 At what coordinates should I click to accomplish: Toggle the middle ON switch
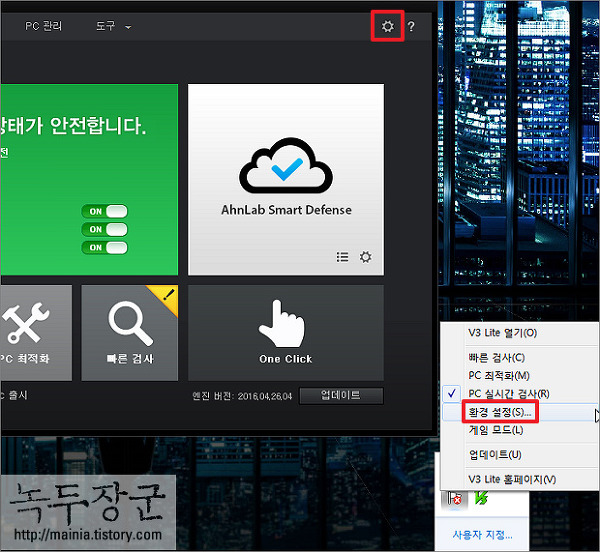104,229
